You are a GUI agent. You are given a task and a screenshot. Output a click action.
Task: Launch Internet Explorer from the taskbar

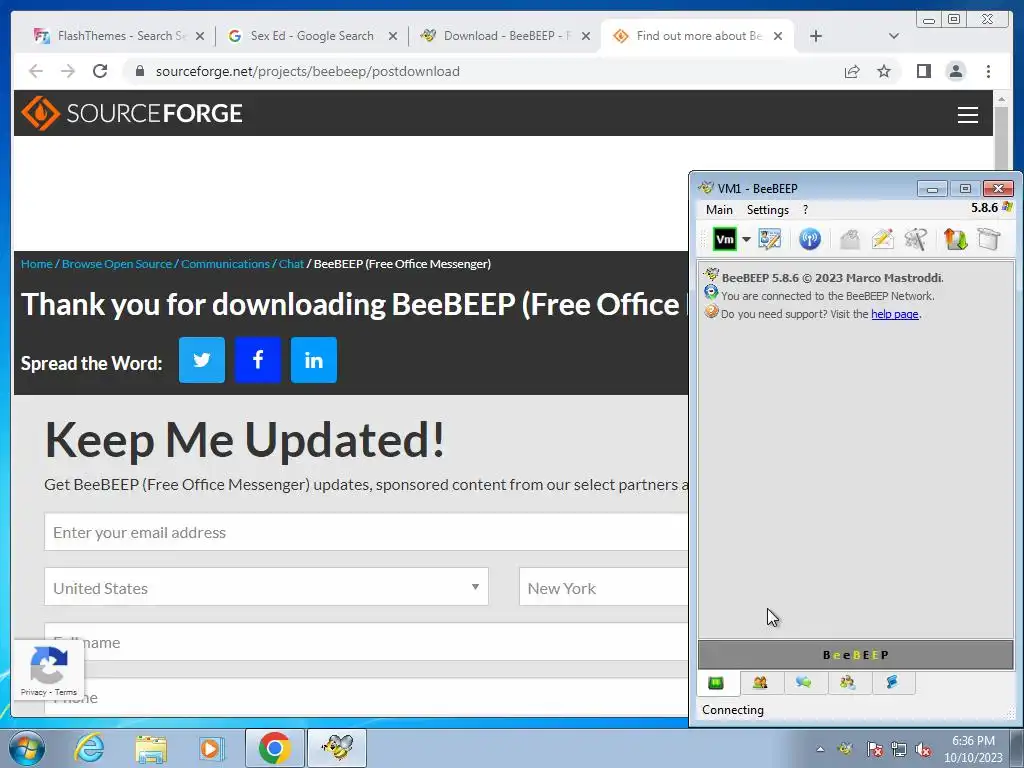click(89, 748)
